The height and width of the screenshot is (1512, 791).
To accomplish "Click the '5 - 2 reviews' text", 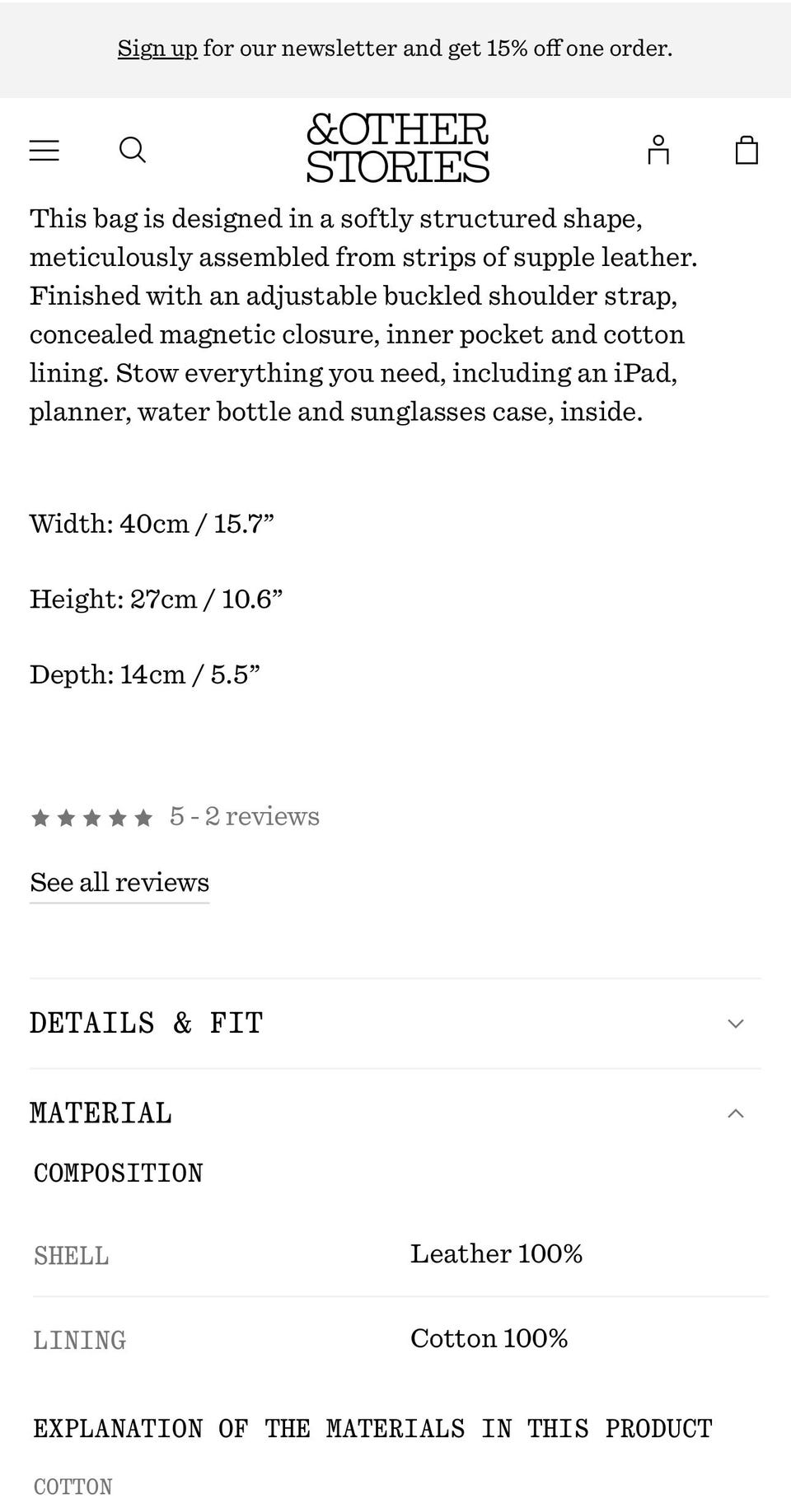I will tap(245, 816).
